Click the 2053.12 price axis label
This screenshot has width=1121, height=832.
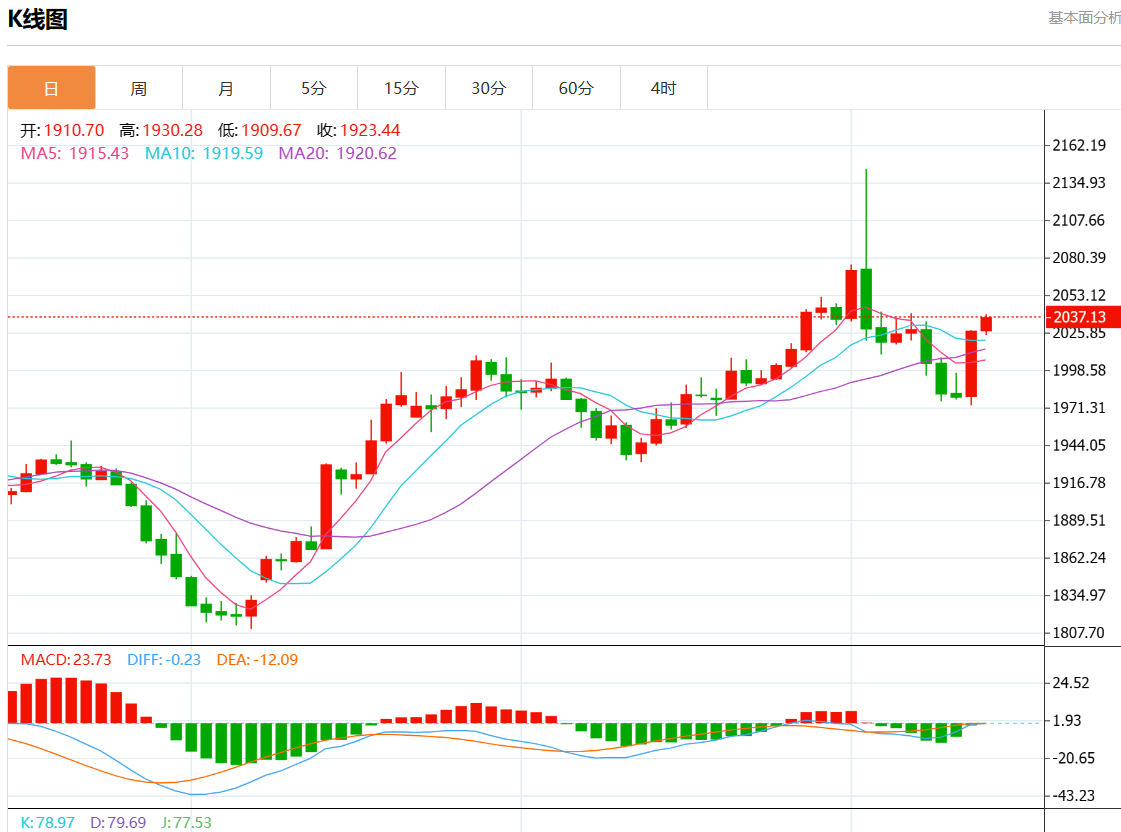[x=1079, y=295]
